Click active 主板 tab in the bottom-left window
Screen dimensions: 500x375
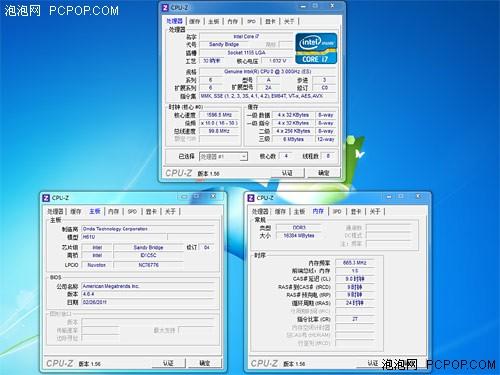click(95, 211)
